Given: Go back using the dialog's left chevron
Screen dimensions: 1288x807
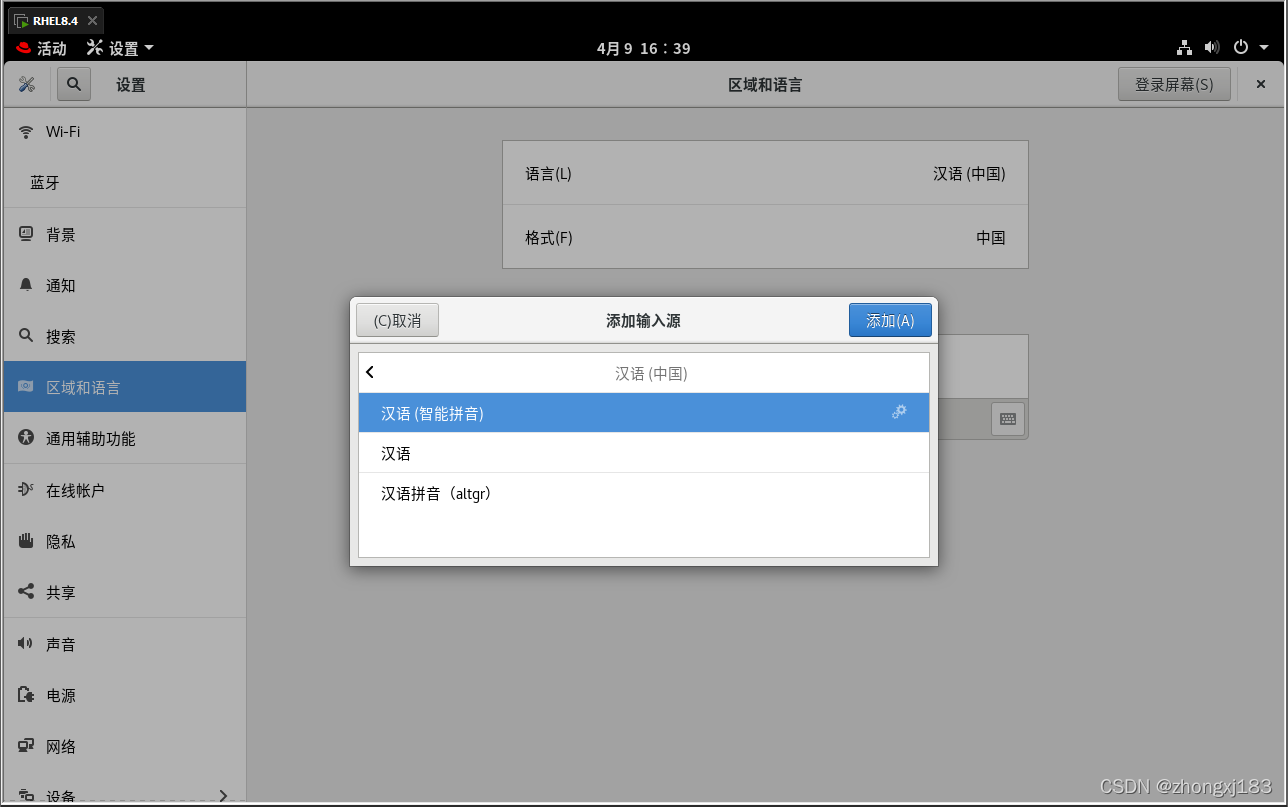Looking at the screenshot, I should [370, 373].
